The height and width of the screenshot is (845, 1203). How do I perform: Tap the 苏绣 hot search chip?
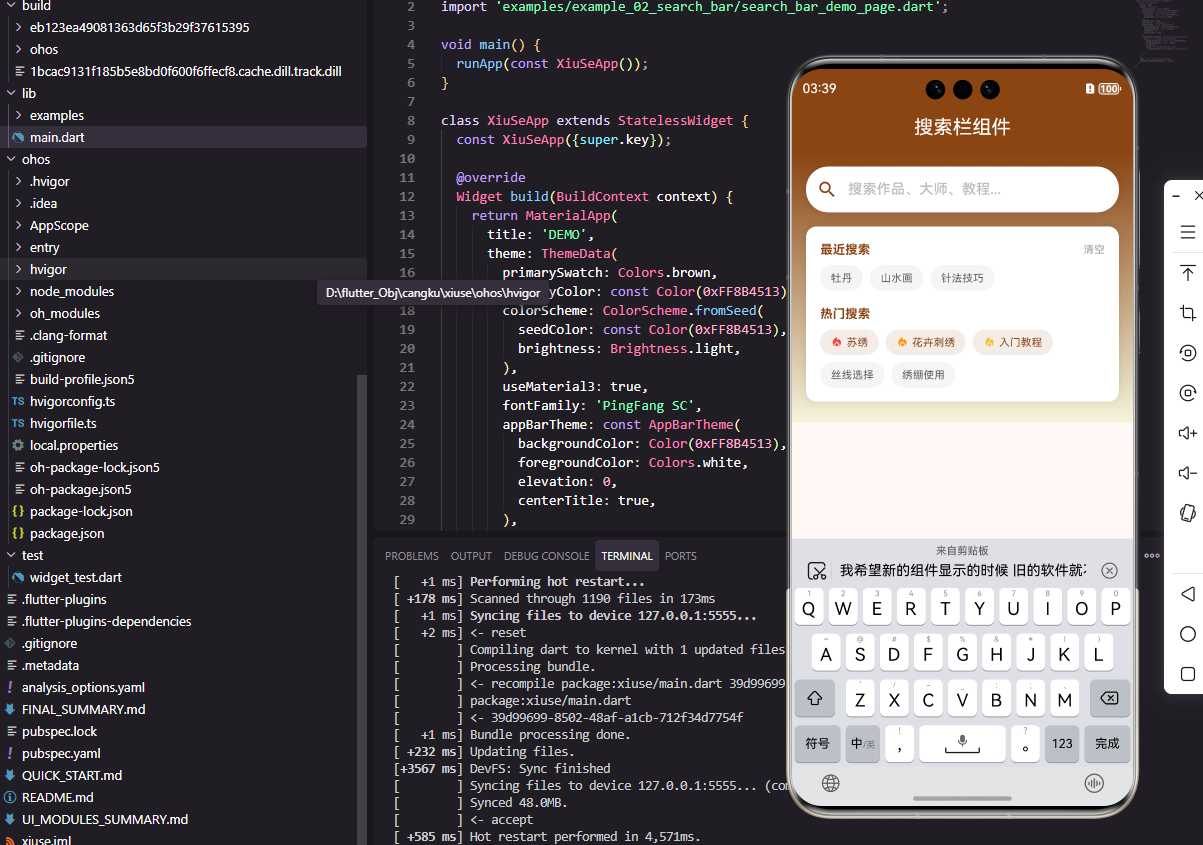point(849,342)
